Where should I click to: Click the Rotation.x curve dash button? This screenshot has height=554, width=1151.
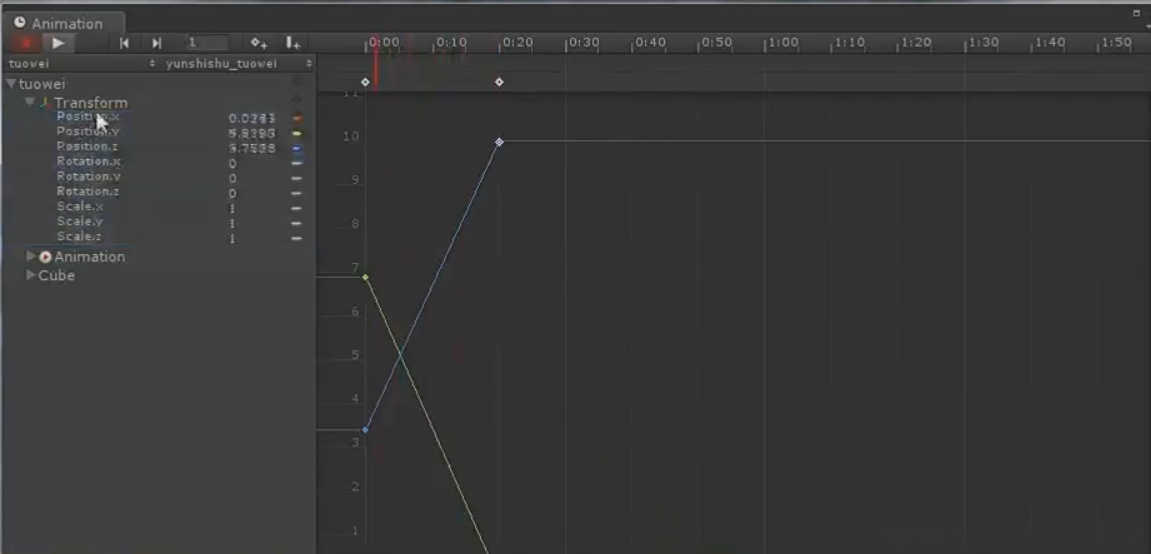click(x=297, y=164)
